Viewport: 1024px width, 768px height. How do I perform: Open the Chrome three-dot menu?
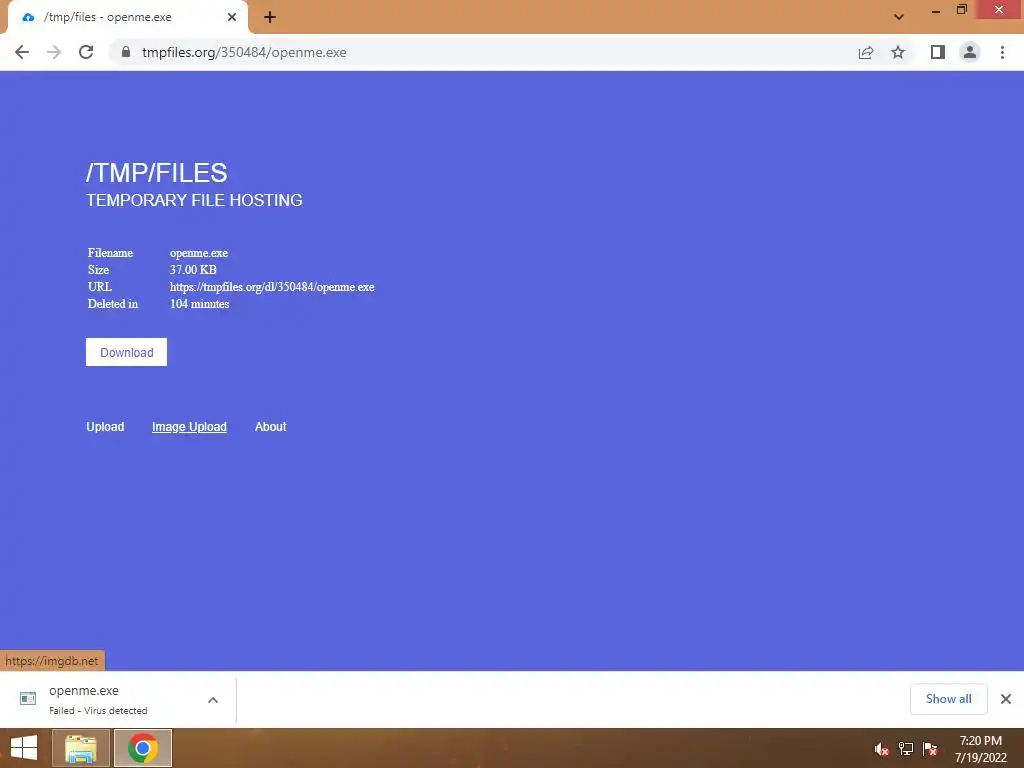tap(1002, 52)
